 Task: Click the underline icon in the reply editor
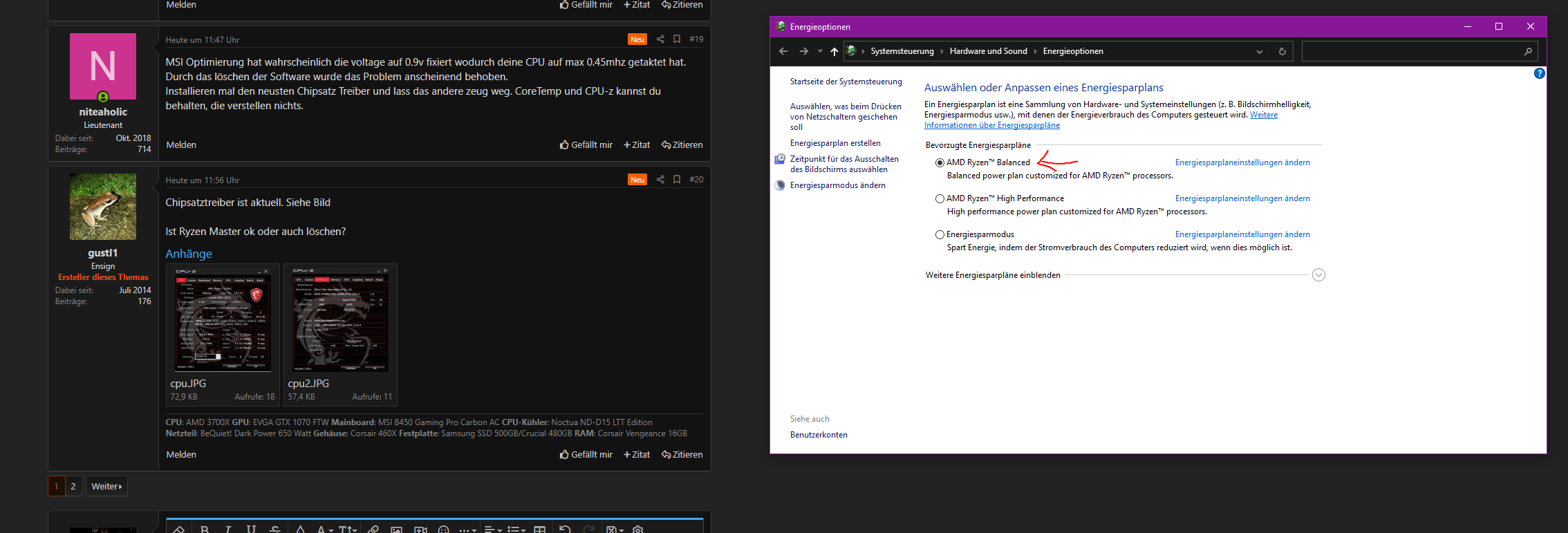click(x=251, y=529)
